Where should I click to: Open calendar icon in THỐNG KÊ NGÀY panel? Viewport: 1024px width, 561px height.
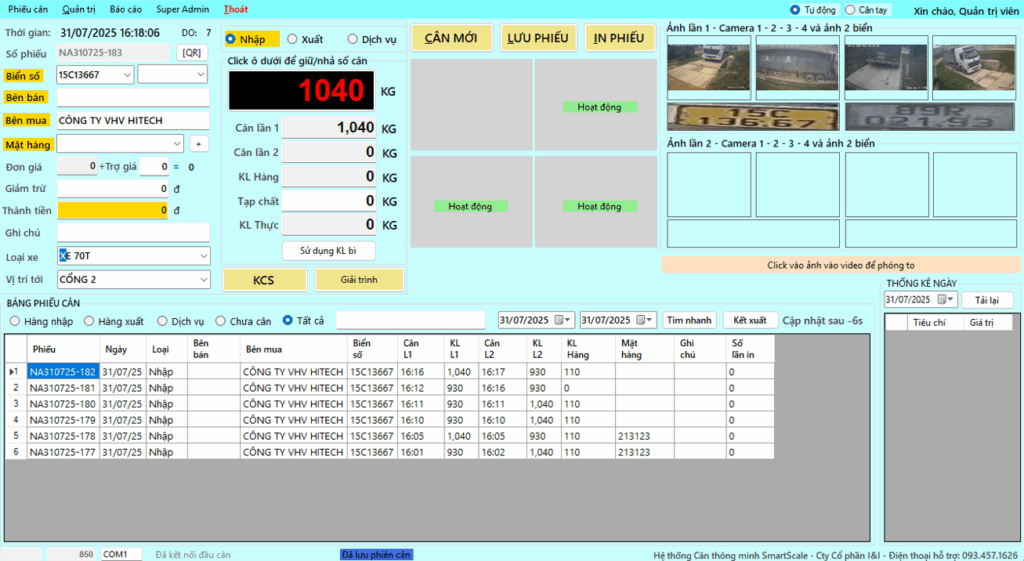pyautogui.click(x=942, y=300)
